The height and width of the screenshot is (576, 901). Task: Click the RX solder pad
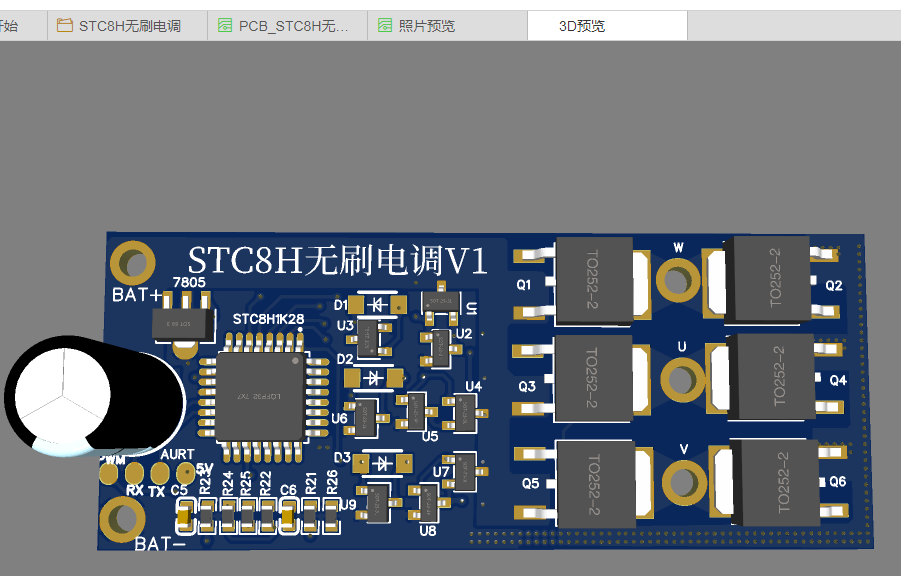(x=134, y=473)
